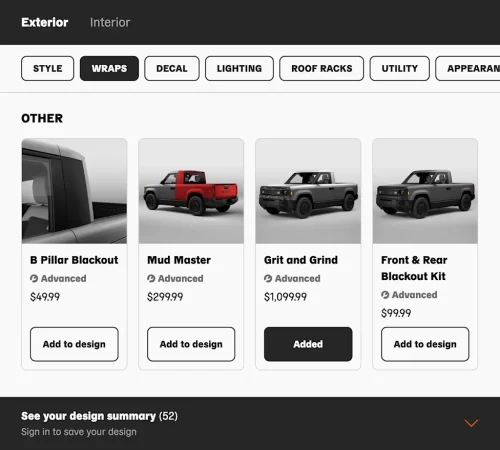The height and width of the screenshot is (450, 500).
Task: Open the LIGHTING category
Action: coord(239,68)
